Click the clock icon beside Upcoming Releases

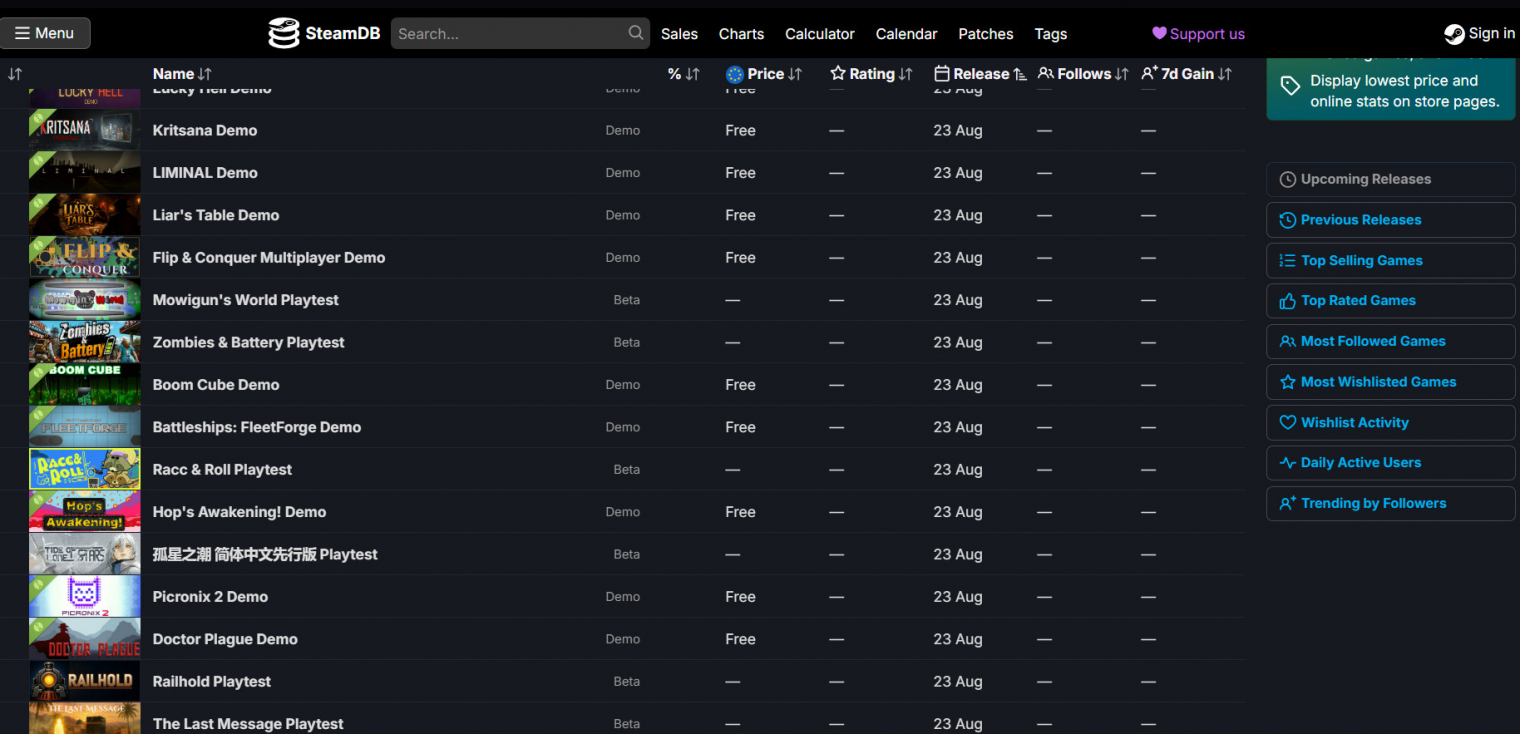tap(1288, 180)
